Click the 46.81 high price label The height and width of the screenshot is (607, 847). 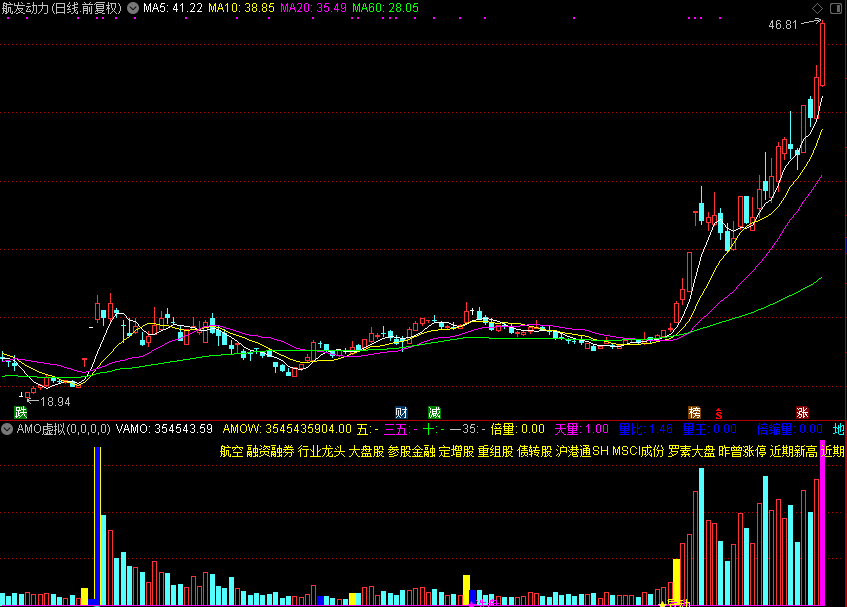pyautogui.click(x=783, y=25)
